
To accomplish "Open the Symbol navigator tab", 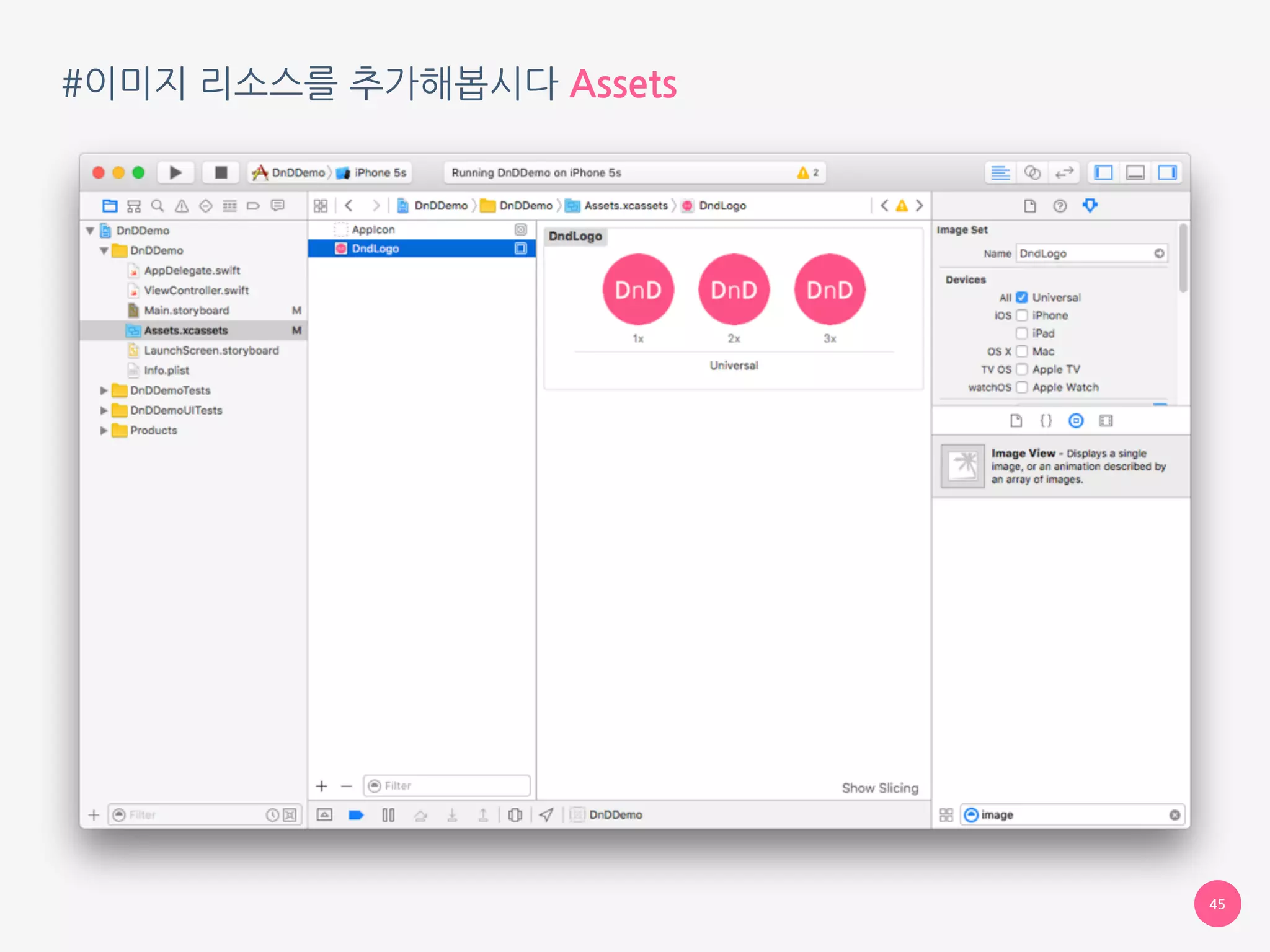I will point(134,206).
